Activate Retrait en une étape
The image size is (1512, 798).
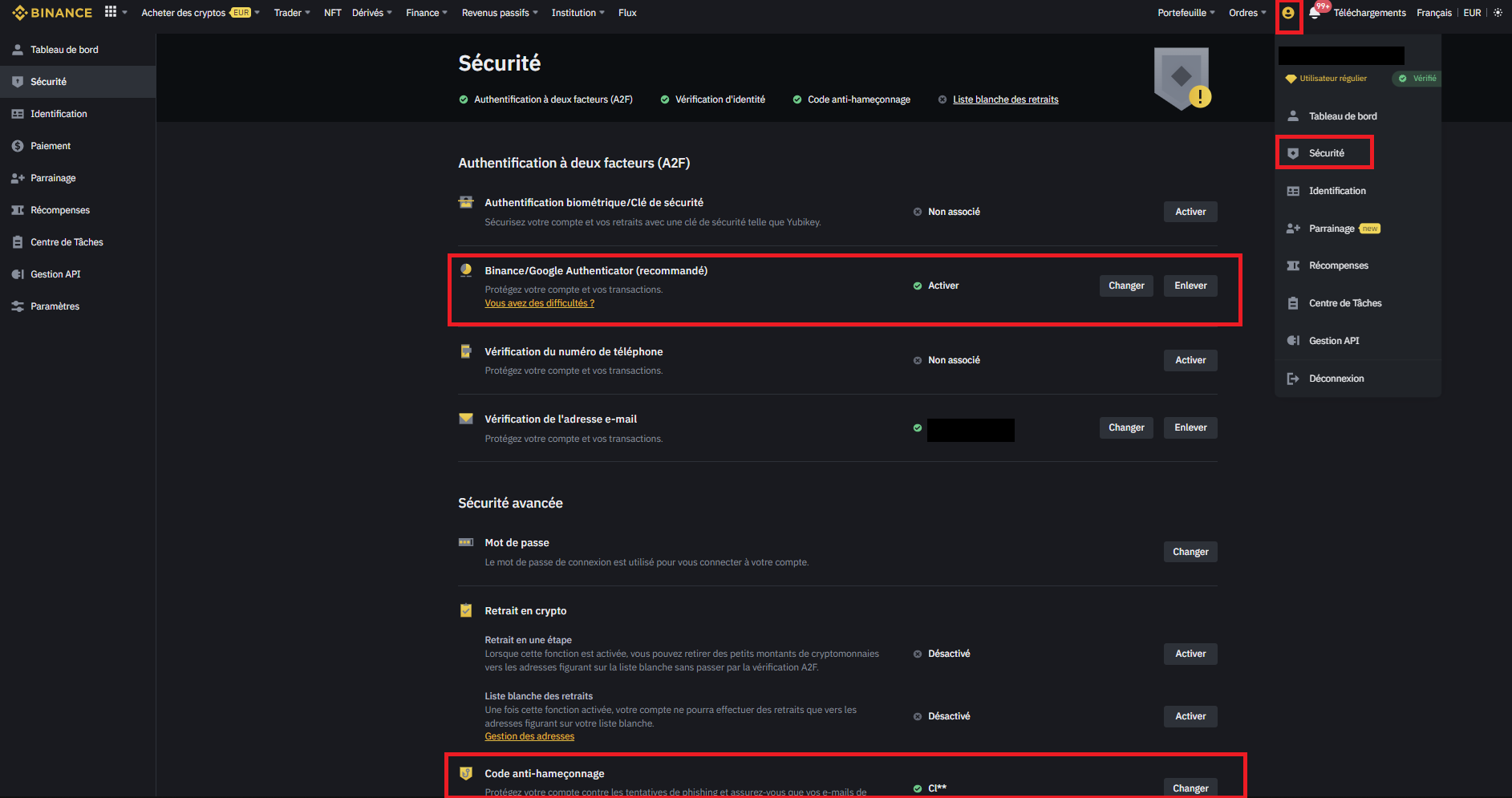(x=1190, y=654)
